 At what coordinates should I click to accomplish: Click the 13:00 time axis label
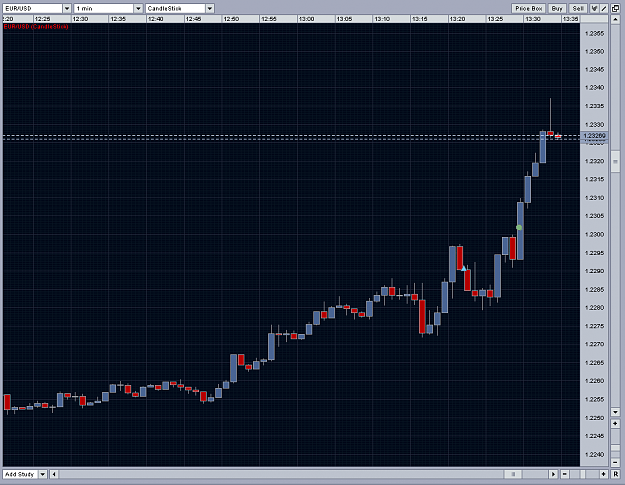pyautogui.click(x=307, y=19)
